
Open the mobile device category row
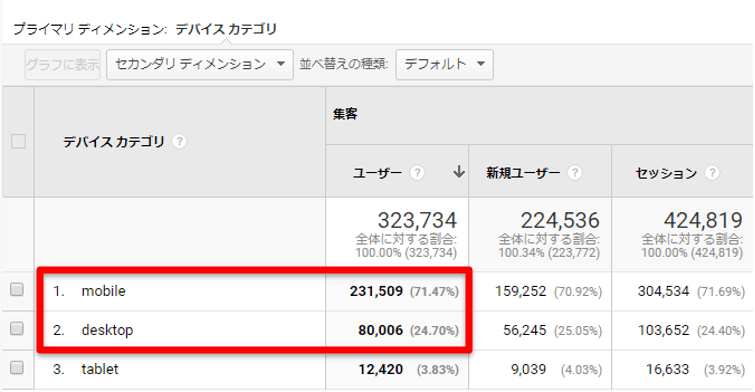pos(104,291)
